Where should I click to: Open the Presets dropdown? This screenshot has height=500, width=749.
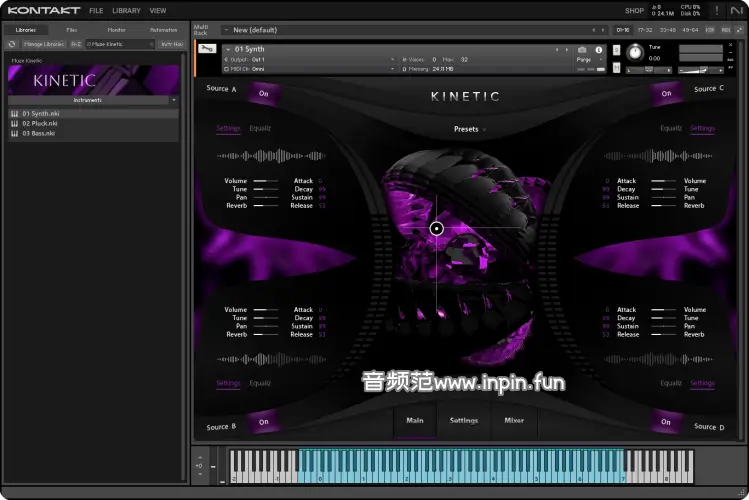pos(469,129)
